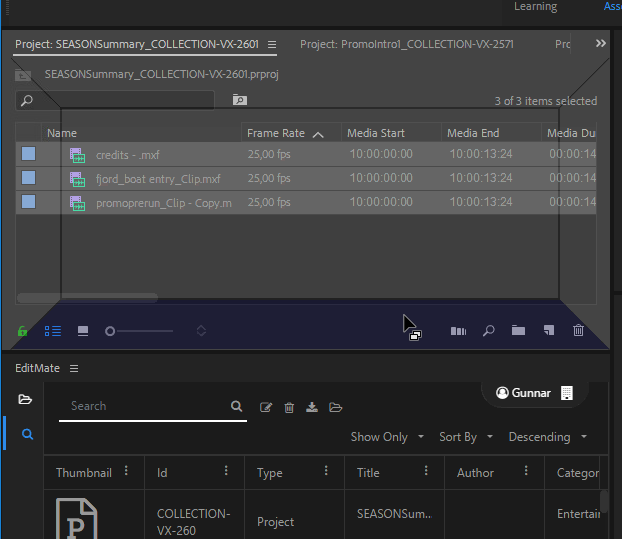
Task: Expand the Descending sort order dropdown
Action: (x=547, y=437)
